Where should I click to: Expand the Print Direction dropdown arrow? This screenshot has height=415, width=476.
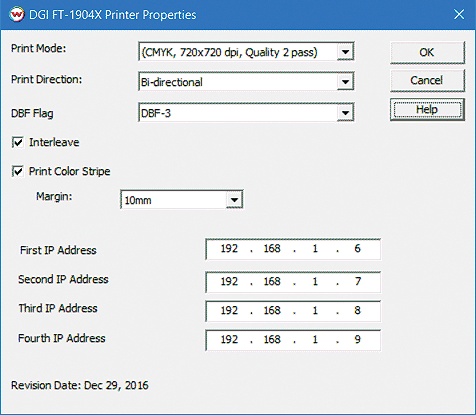(x=345, y=82)
